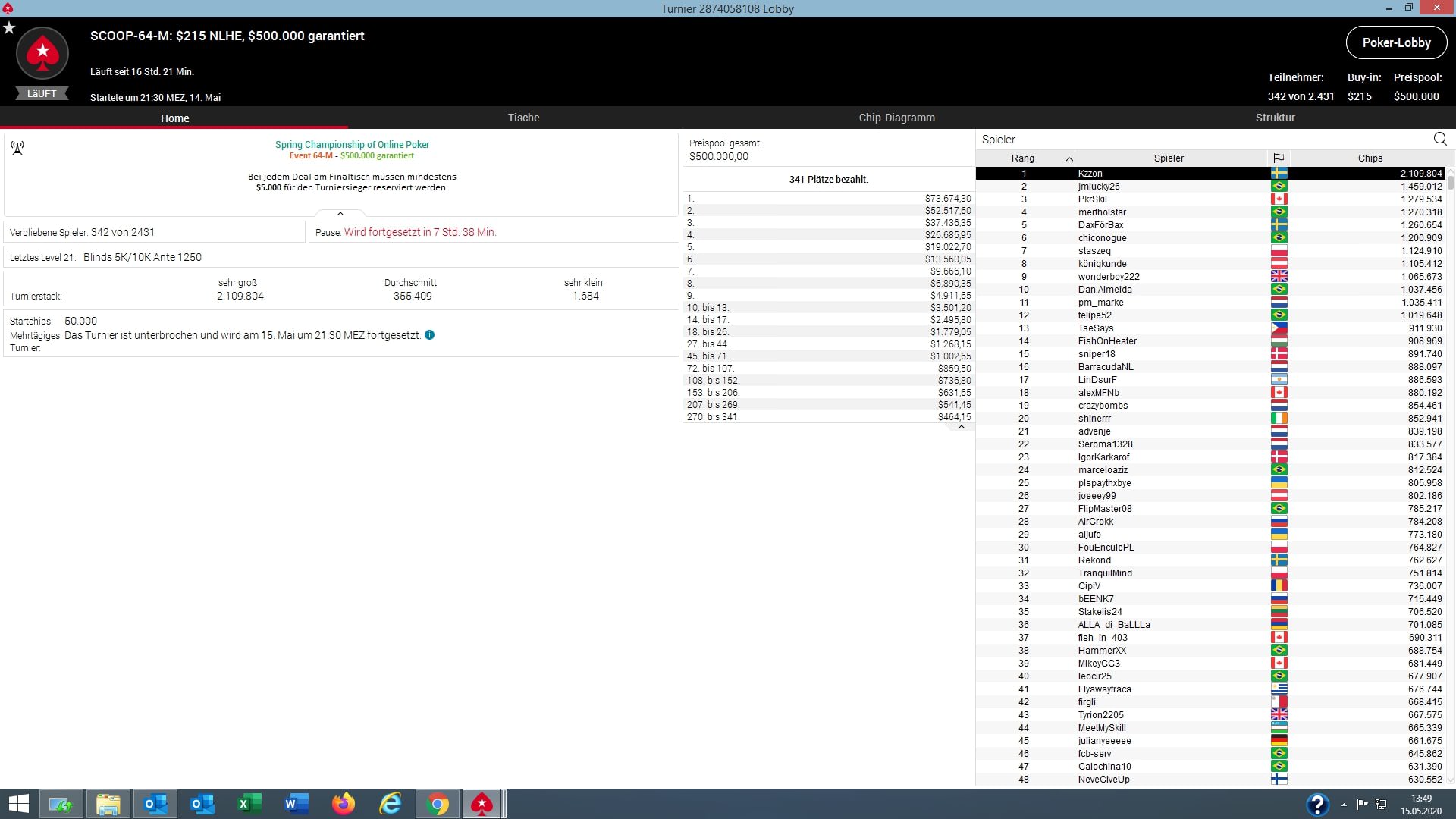Sort players by country flag column
The image size is (1456, 819).
(x=1279, y=158)
